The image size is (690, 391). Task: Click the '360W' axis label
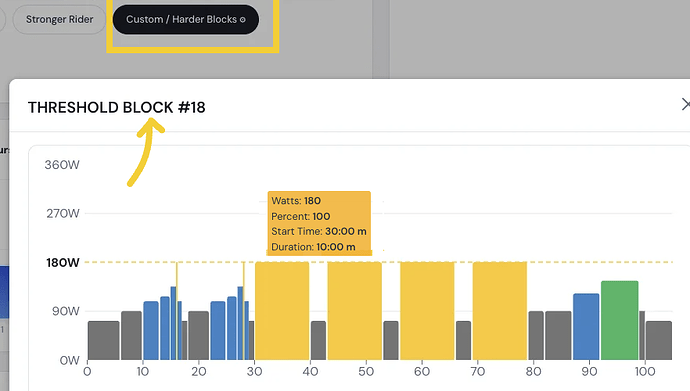[62, 165]
